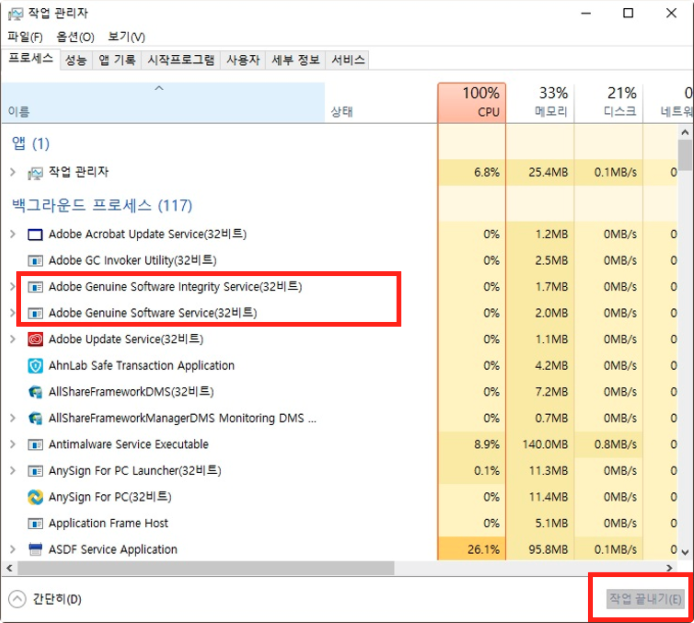Select the Application Frame Host row text
This screenshot has width=694, height=623.
coord(108,523)
